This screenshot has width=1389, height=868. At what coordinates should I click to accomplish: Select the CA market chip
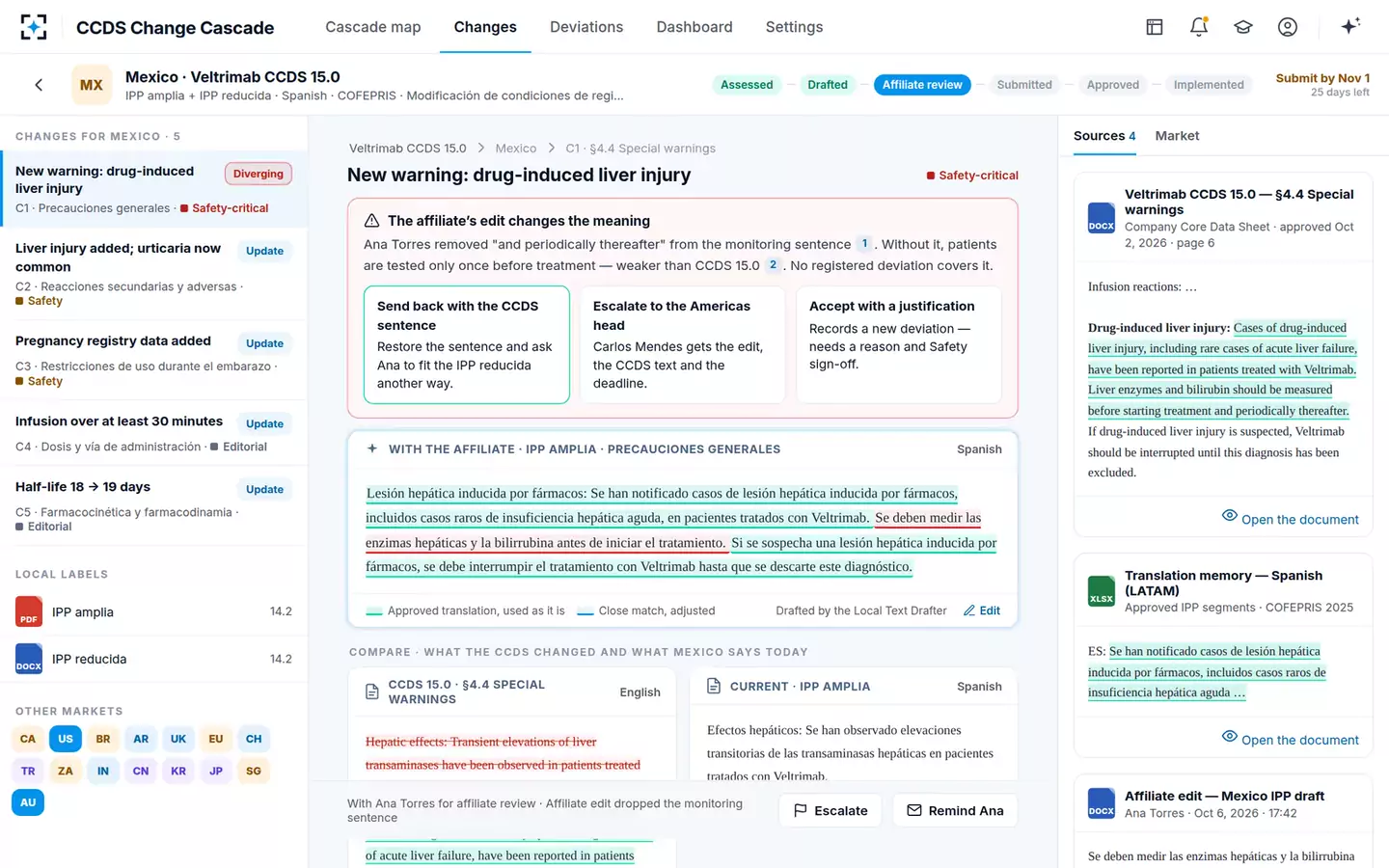[x=28, y=739]
